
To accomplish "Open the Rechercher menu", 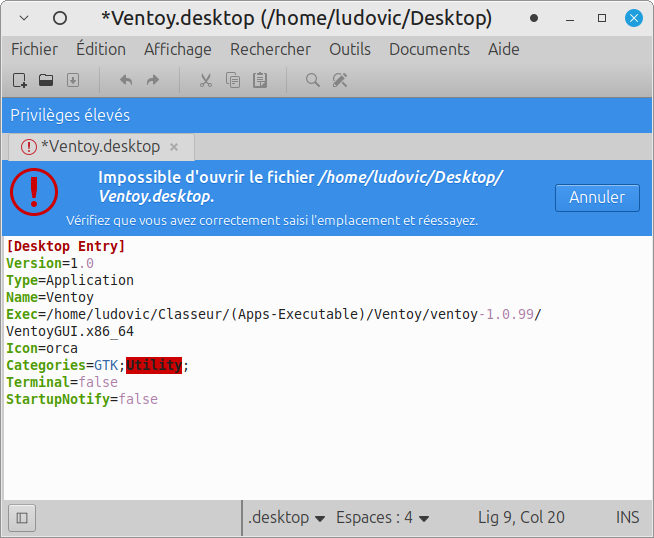I will point(270,49).
